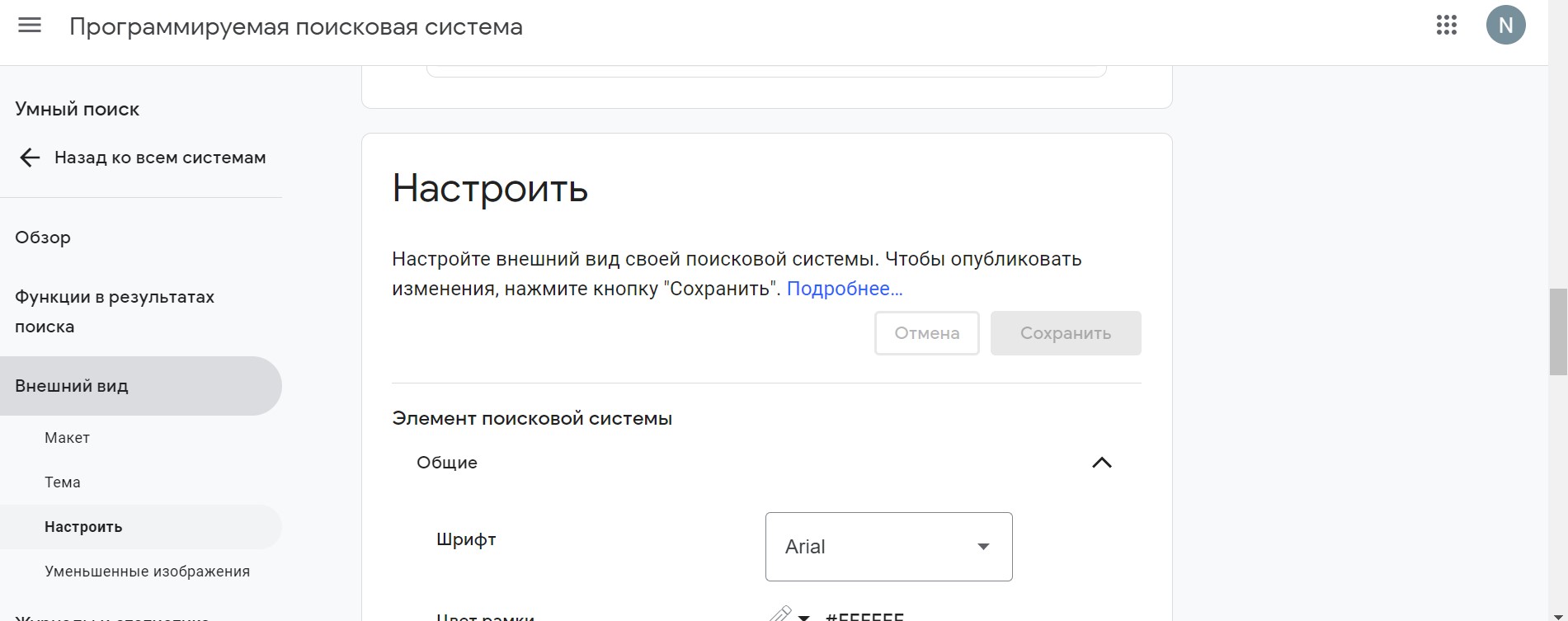Go to Обзор in the sidebar
This screenshot has height=621, width=1568.
[x=43, y=238]
